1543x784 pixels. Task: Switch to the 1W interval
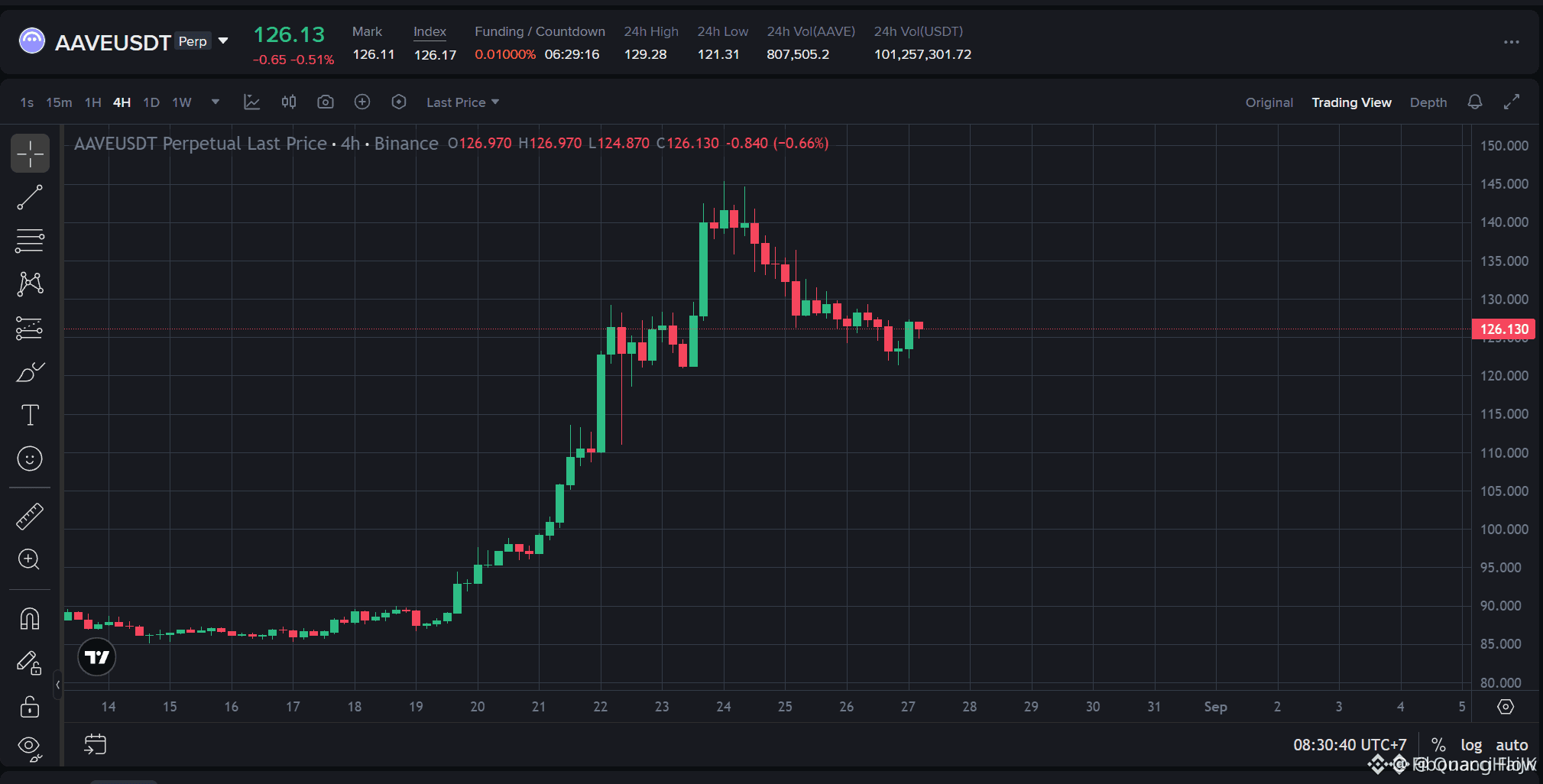[182, 102]
